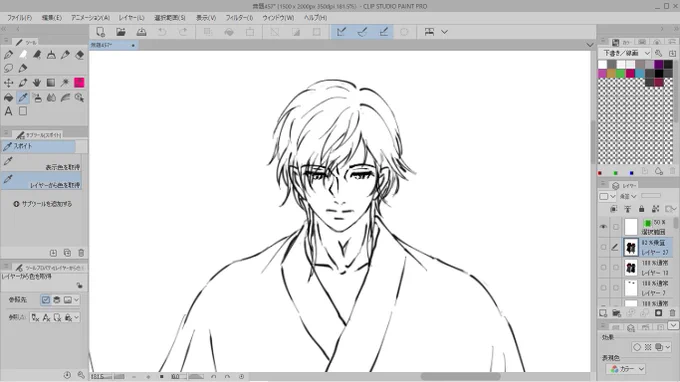Toggle visibility of layer 7
This screenshot has height=382, width=680.
[603, 287]
